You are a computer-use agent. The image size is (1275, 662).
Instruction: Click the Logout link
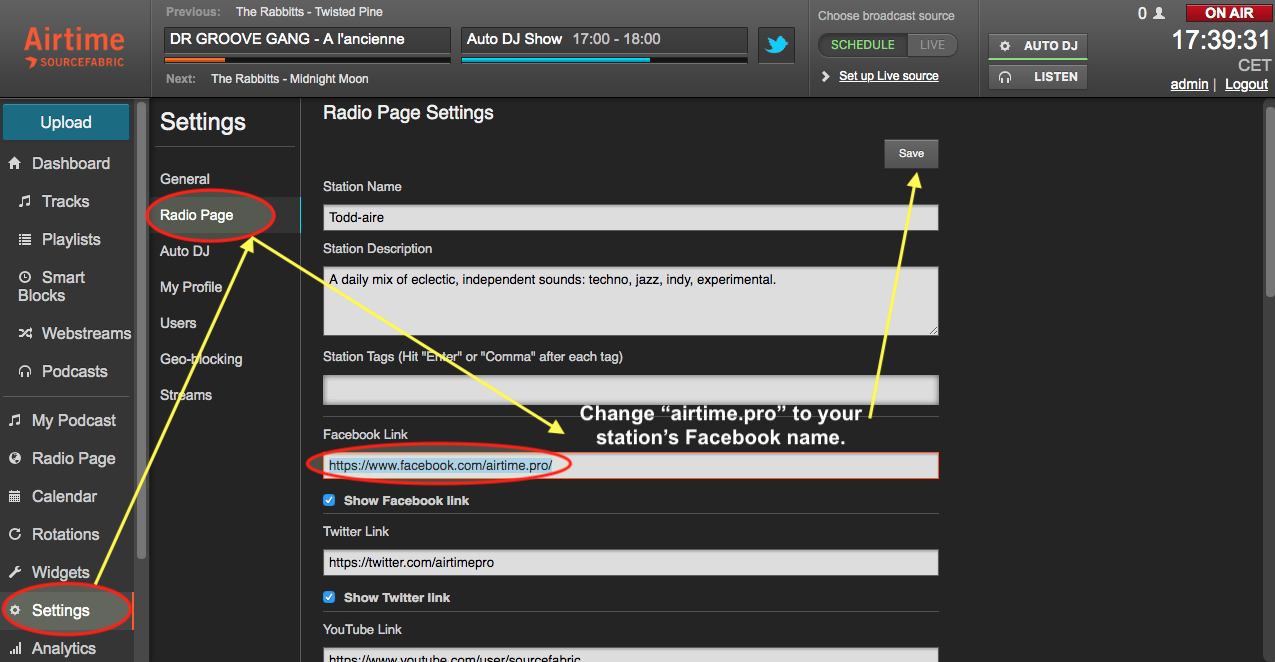pos(1246,84)
